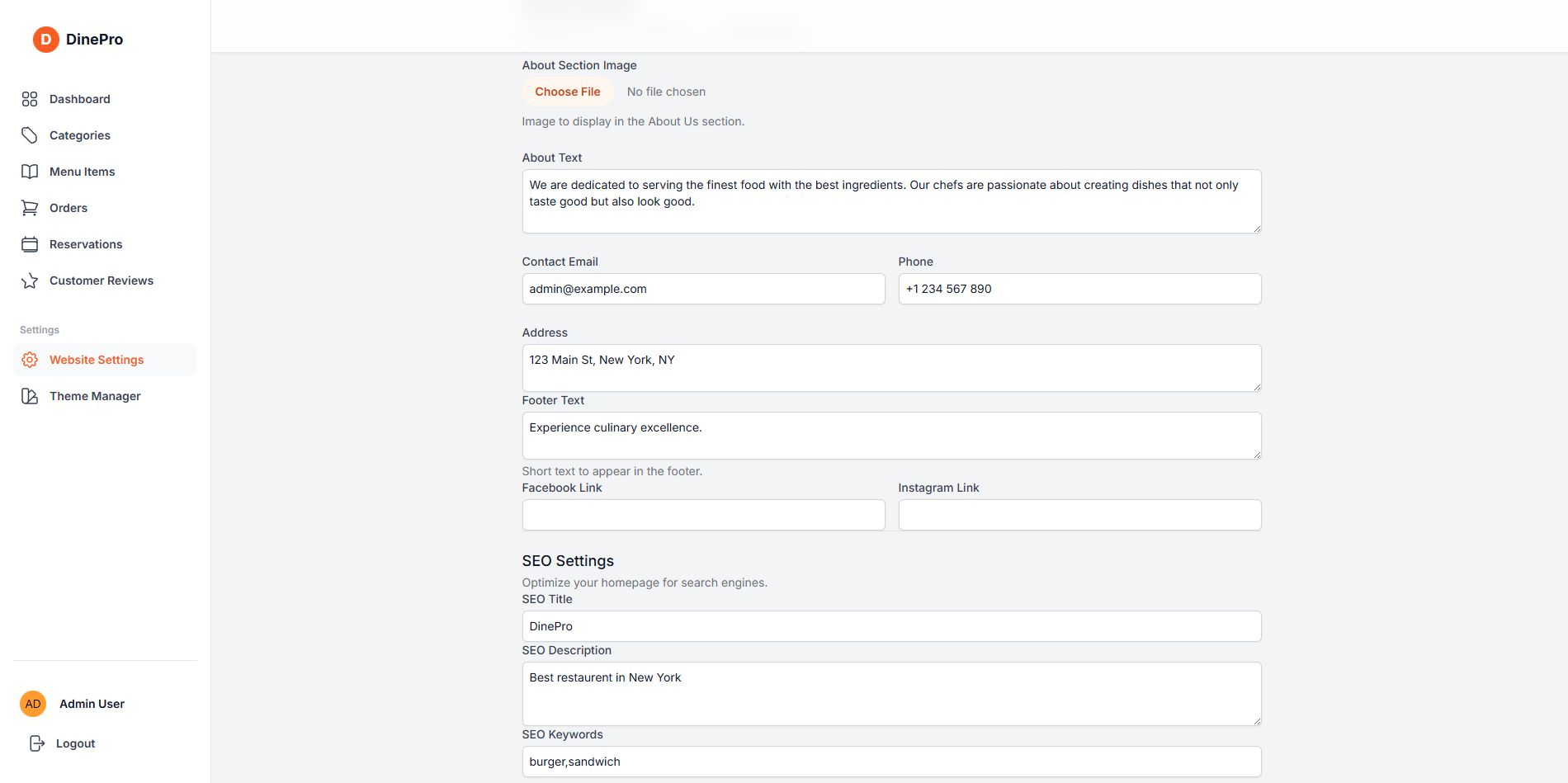Open the Menu Items page
Viewport: 1568px width, 783px height.
pos(82,172)
